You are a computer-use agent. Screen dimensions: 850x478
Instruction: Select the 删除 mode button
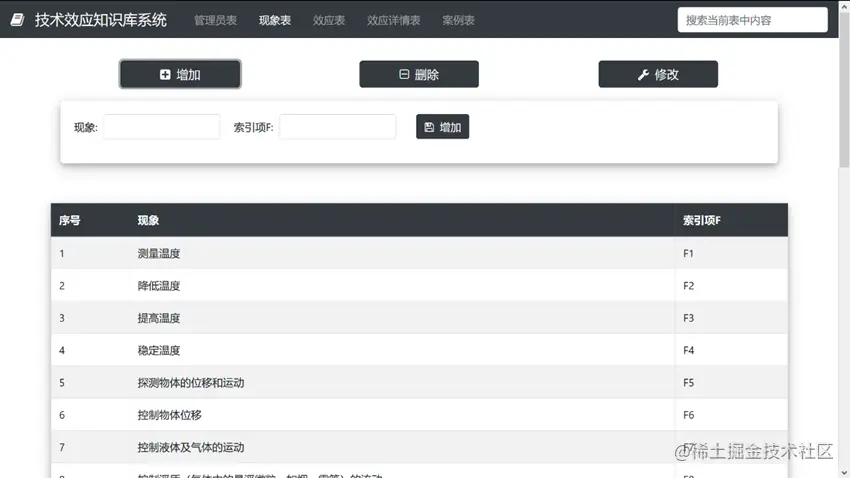(419, 74)
